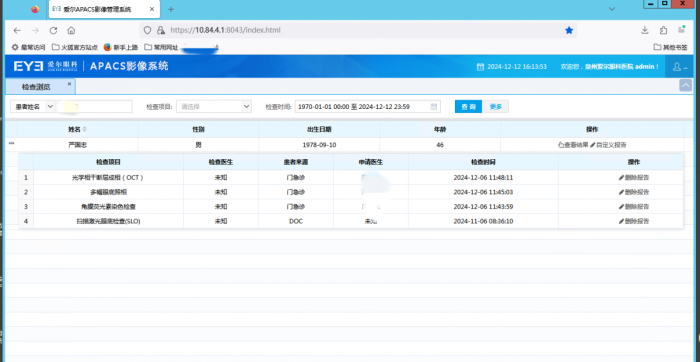Collapse the expanded row for 严国忠

[12, 144]
